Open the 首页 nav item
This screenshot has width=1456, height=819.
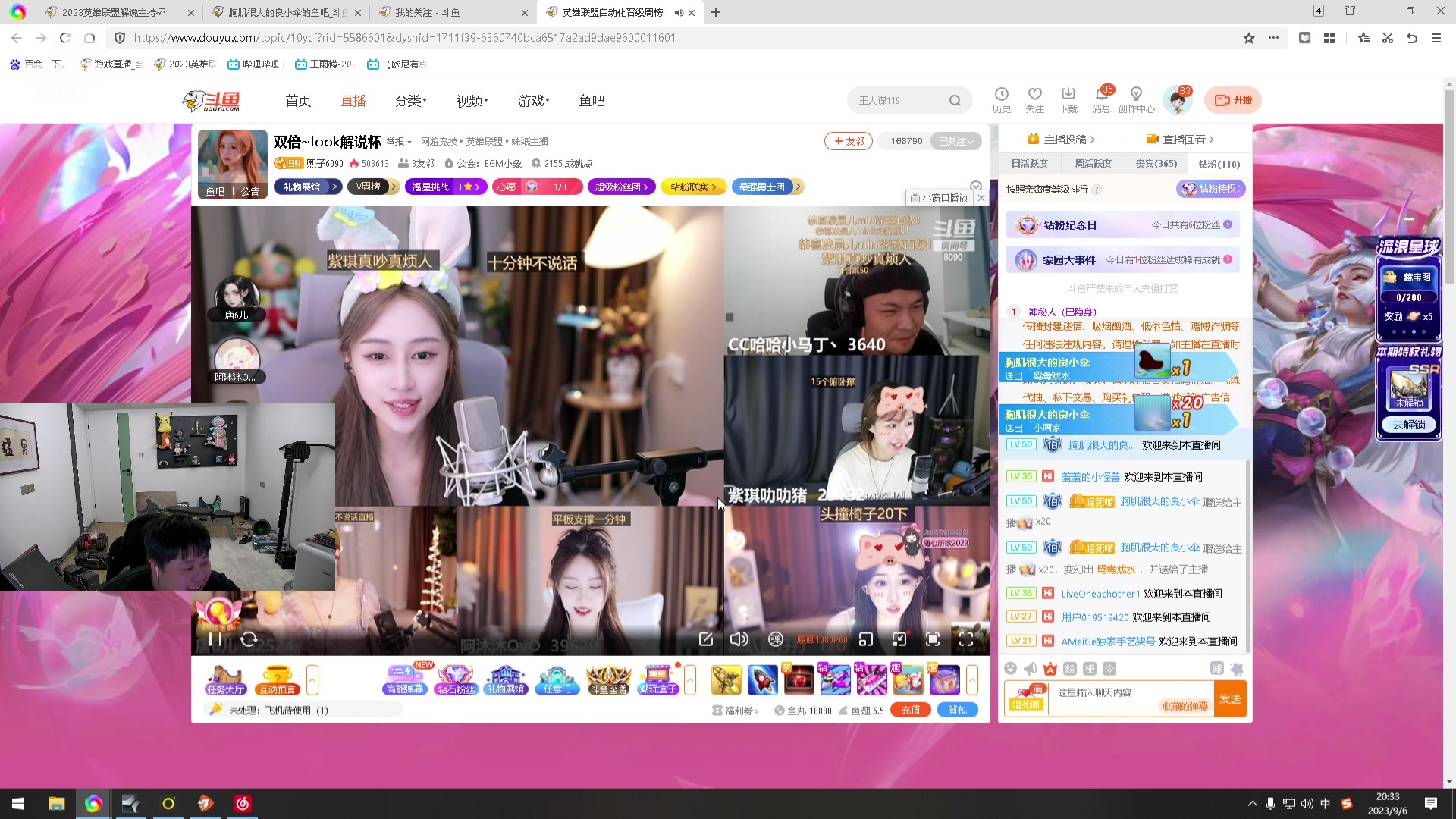pos(298,100)
